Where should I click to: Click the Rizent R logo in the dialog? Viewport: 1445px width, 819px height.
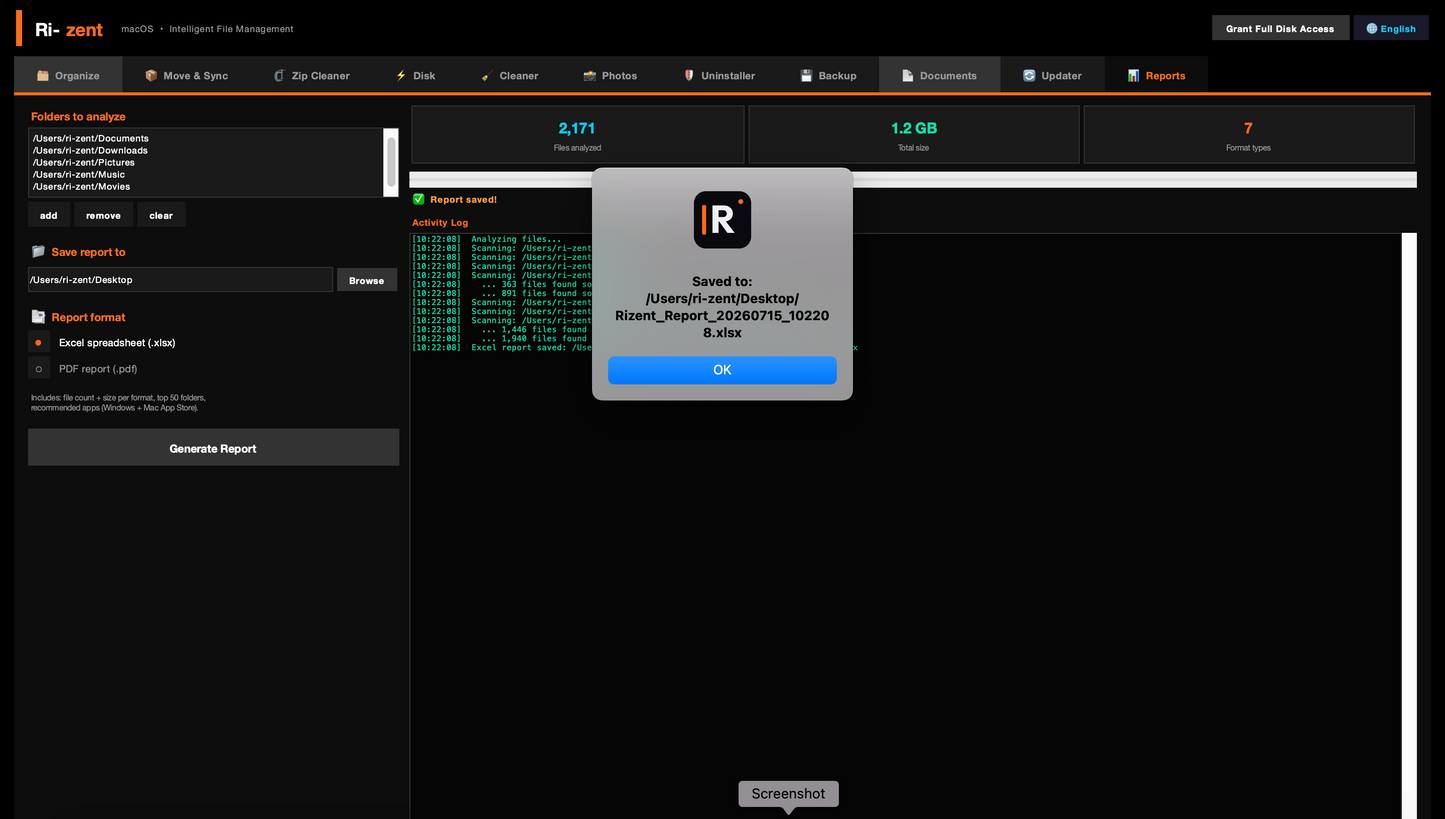pos(722,220)
